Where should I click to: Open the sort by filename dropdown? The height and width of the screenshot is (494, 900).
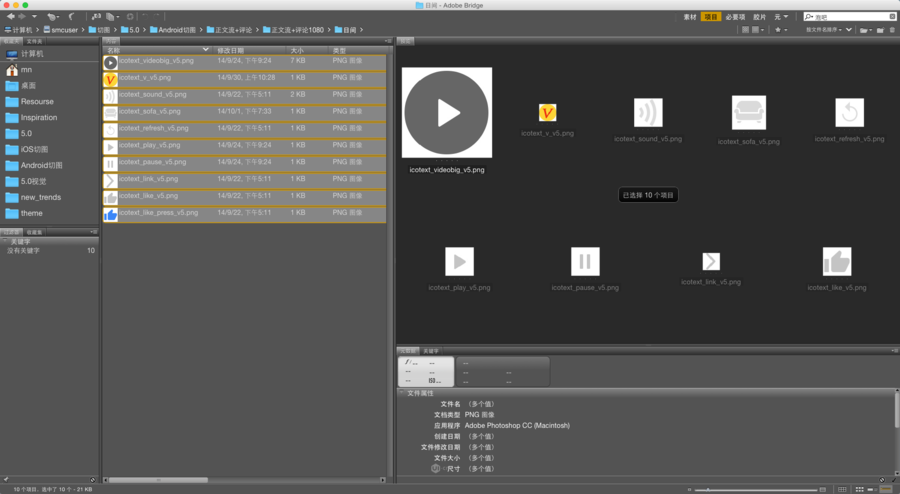(x=824, y=30)
